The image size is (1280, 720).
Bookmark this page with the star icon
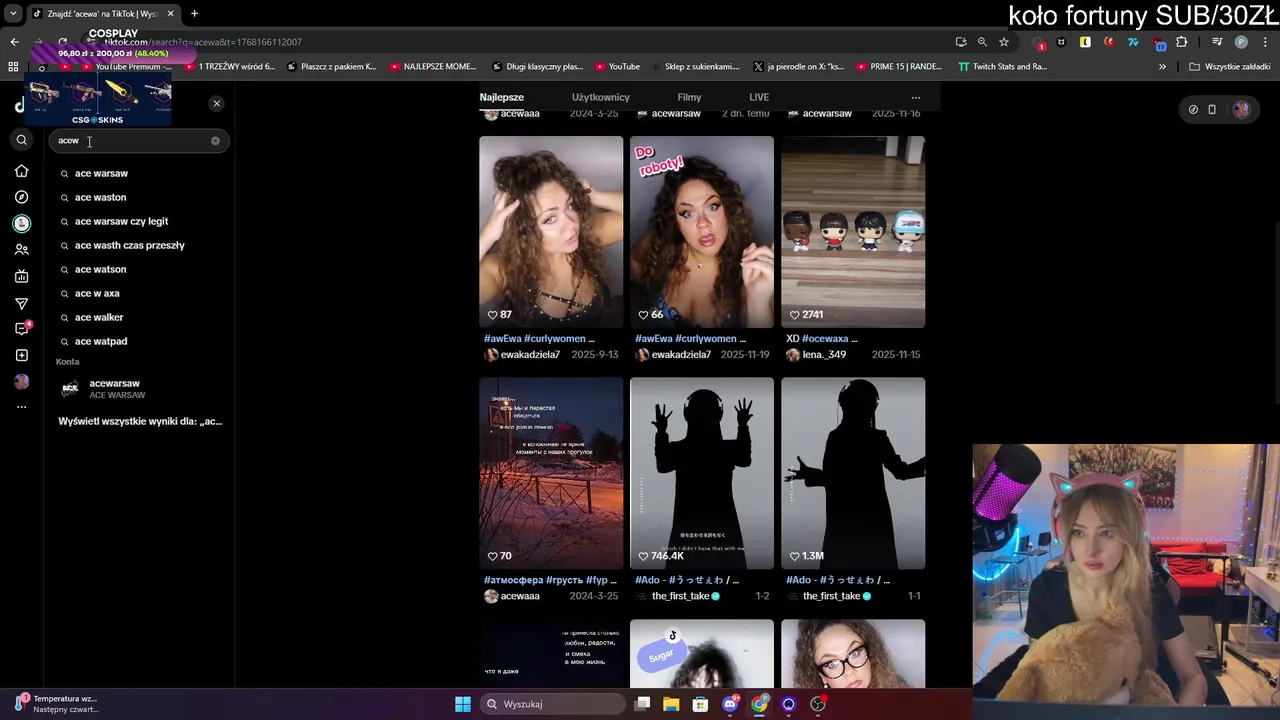(1004, 42)
